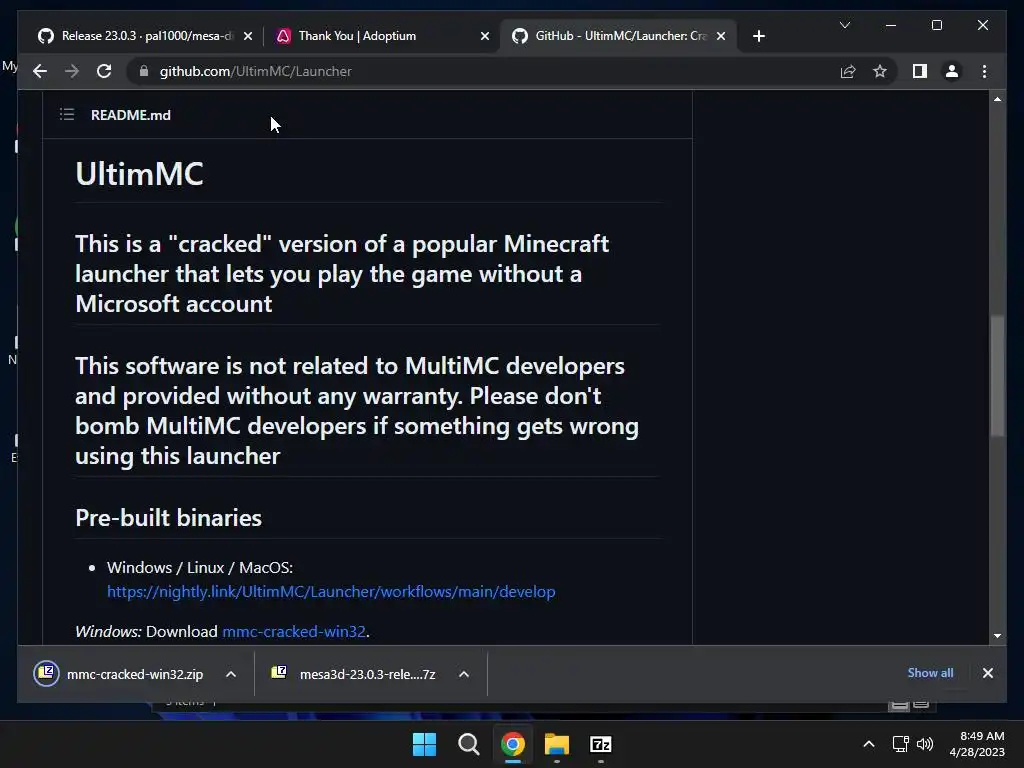Switch to the Thank You Adoptium tab
This screenshot has width=1024, height=768.
(382, 36)
